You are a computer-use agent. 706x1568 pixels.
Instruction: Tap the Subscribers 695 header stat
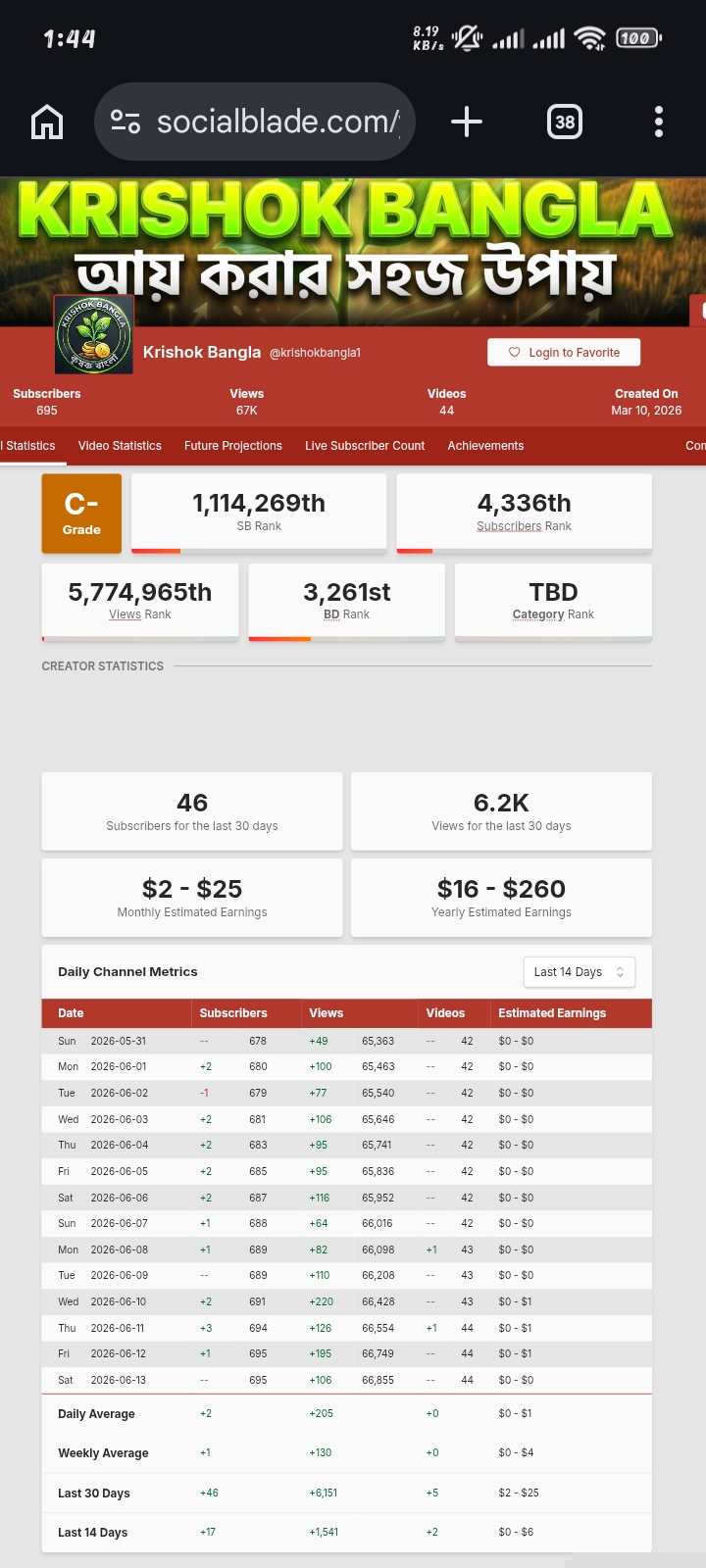47,402
